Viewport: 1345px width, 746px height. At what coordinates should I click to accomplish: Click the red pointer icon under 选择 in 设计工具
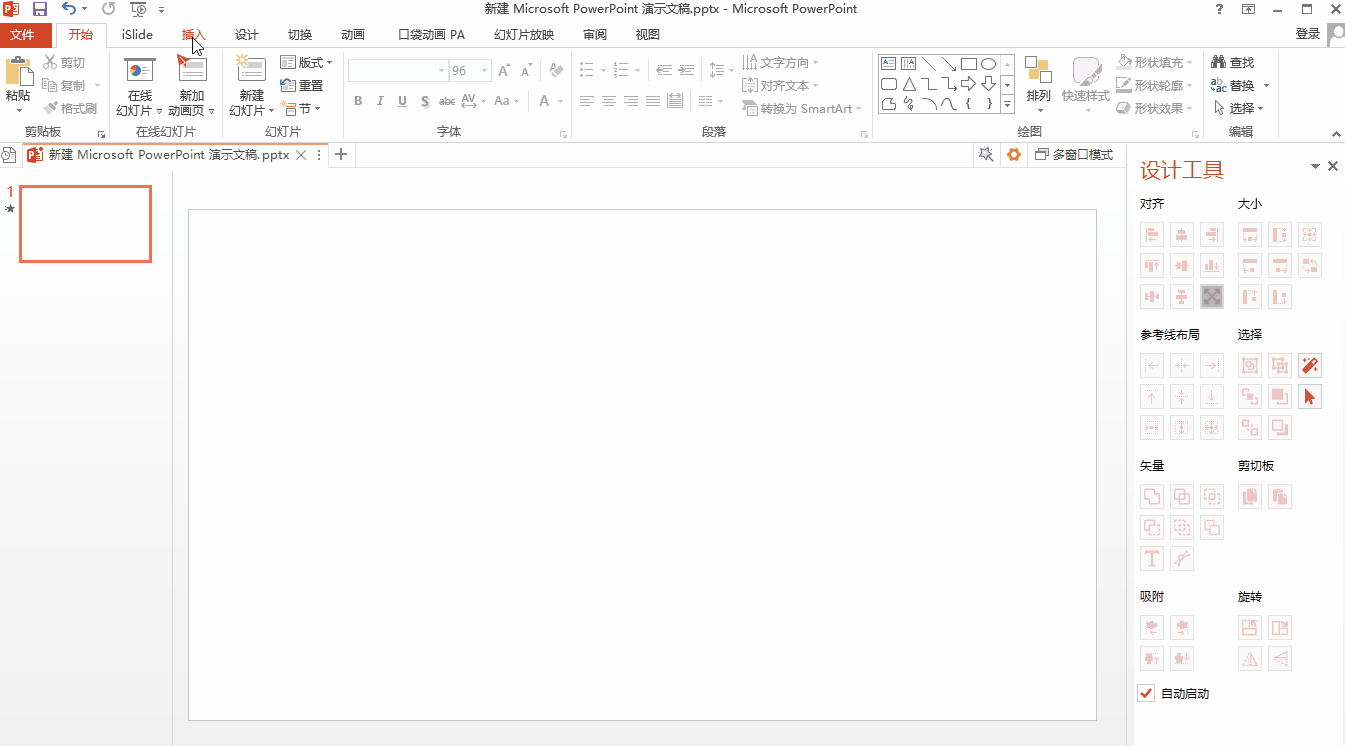click(x=1310, y=397)
